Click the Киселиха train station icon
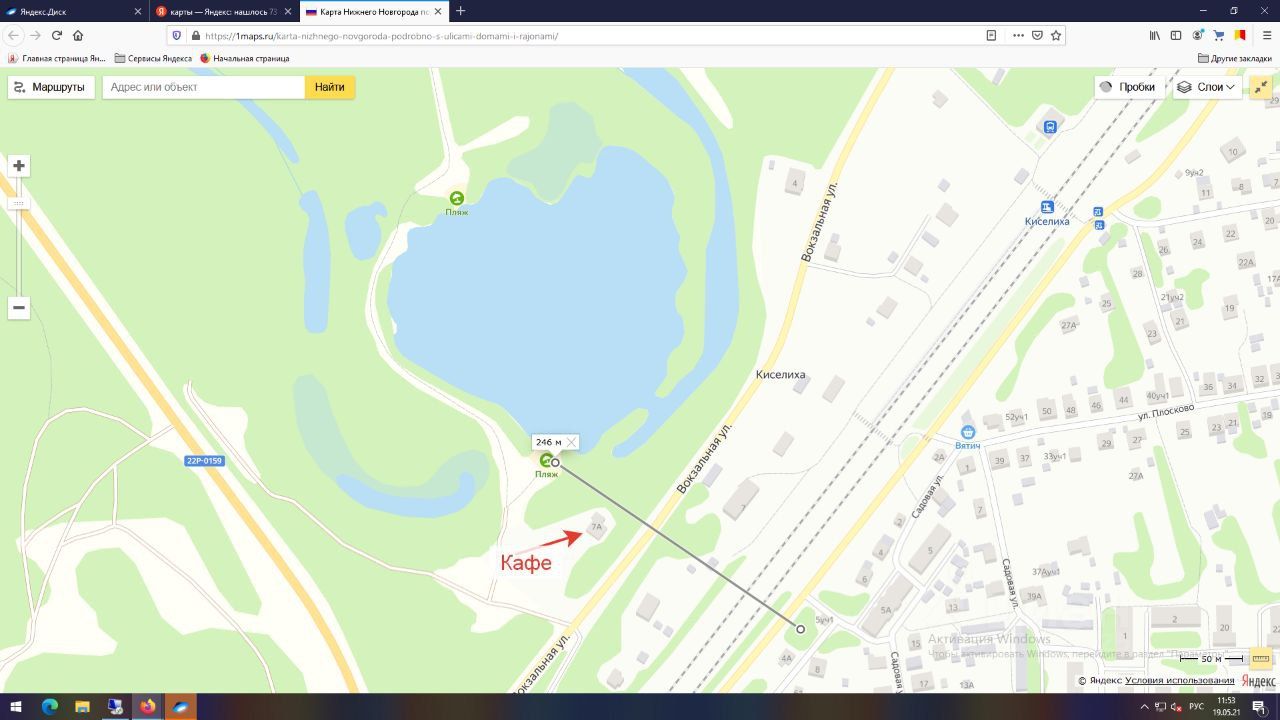 point(1047,207)
